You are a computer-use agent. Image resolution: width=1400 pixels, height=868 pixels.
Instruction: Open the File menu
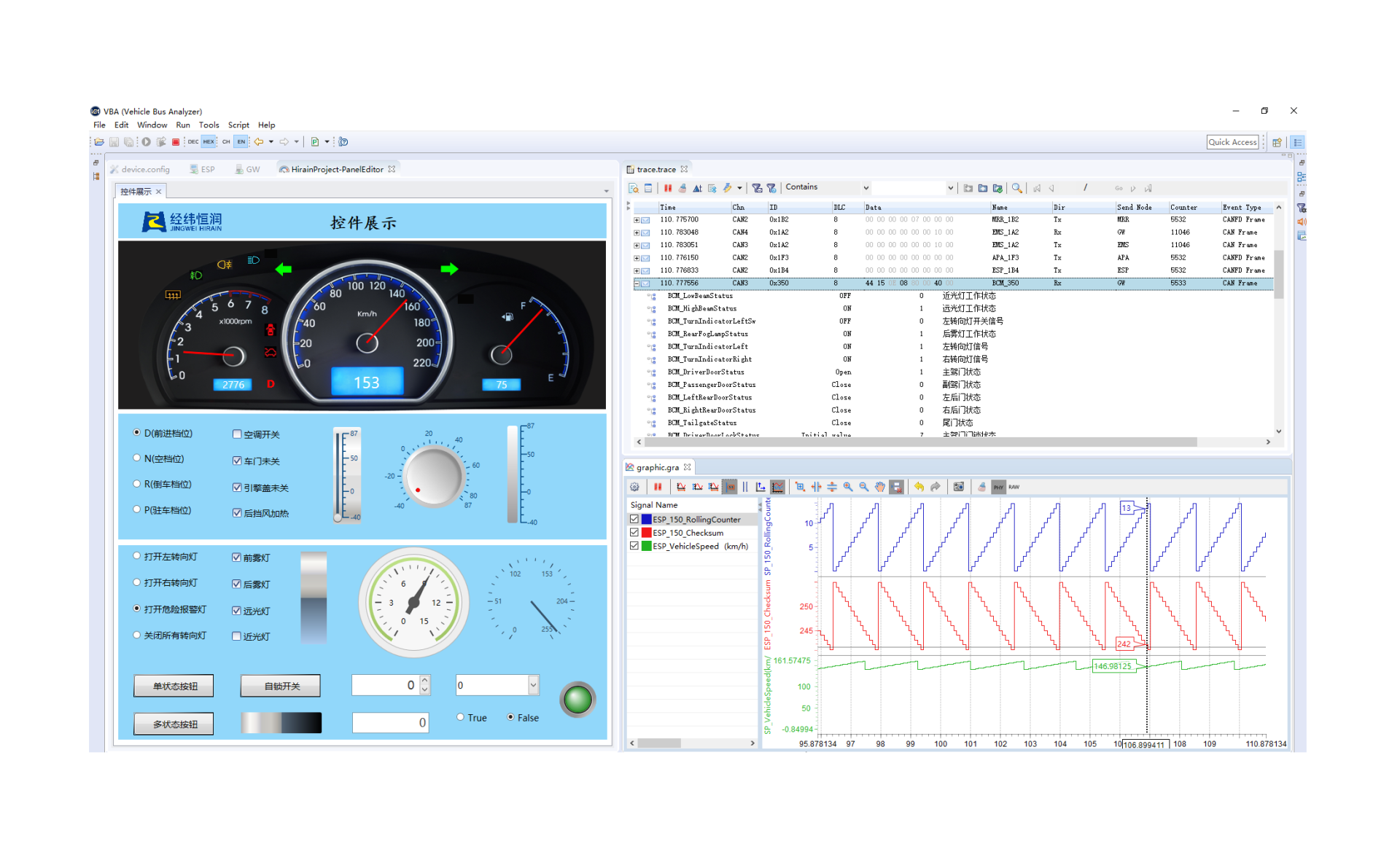(99, 125)
